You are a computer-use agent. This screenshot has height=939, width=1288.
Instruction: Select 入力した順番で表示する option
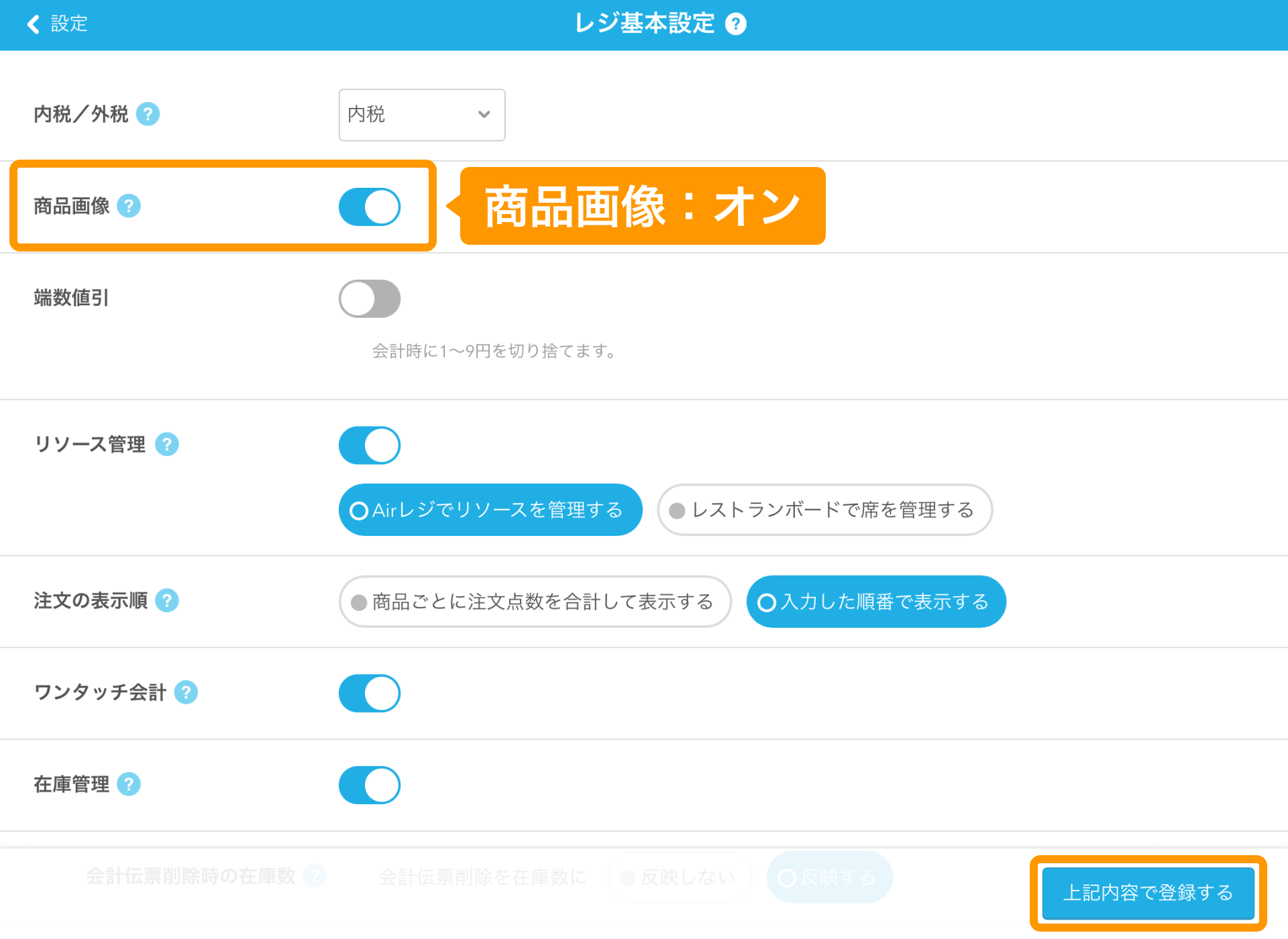pyautogui.click(x=876, y=602)
